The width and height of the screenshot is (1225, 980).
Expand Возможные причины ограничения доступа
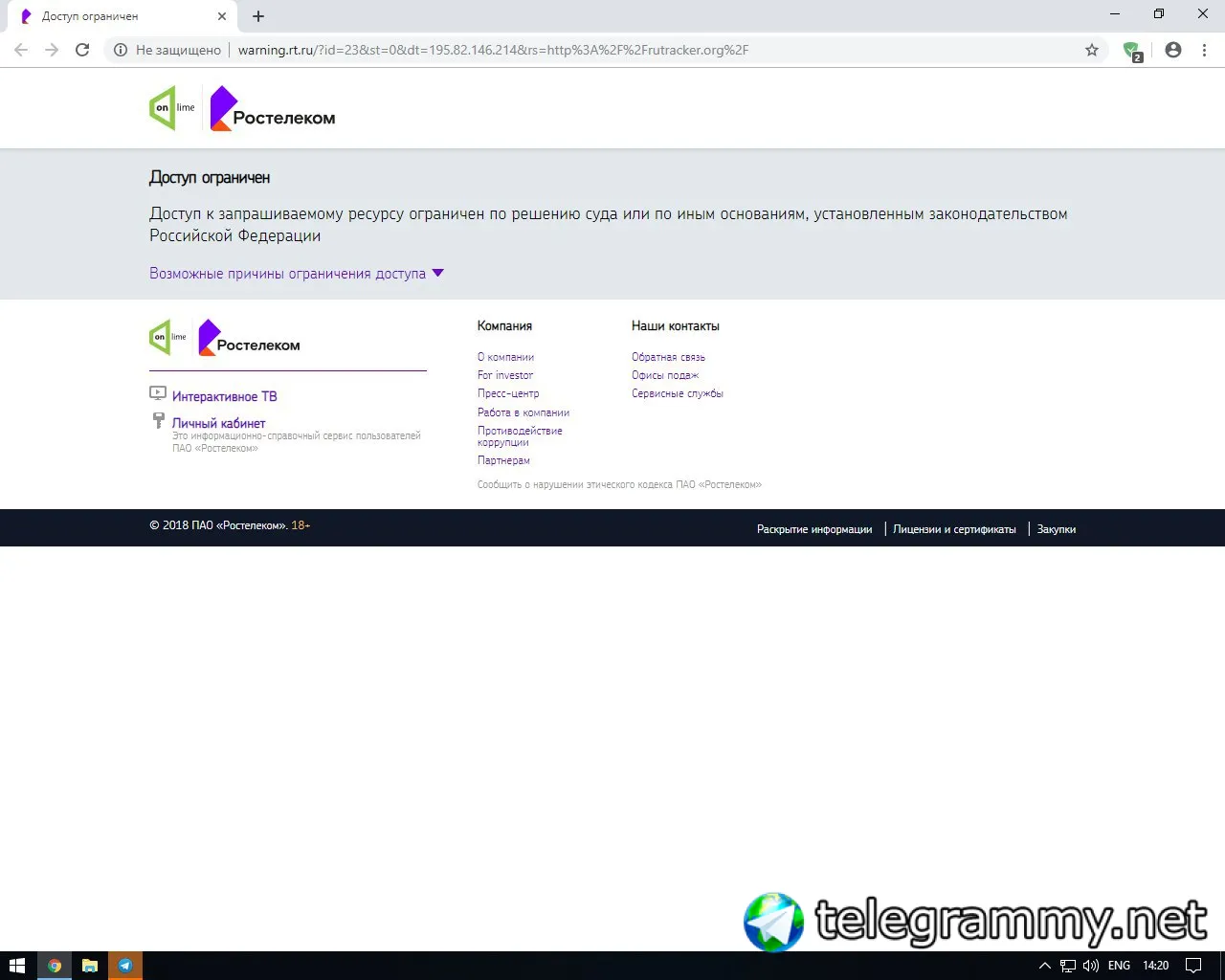tap(297, 274)
